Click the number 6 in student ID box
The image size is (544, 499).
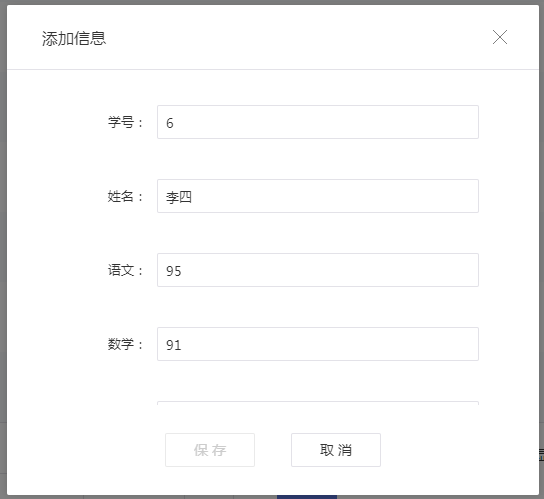tap(170, 123)
